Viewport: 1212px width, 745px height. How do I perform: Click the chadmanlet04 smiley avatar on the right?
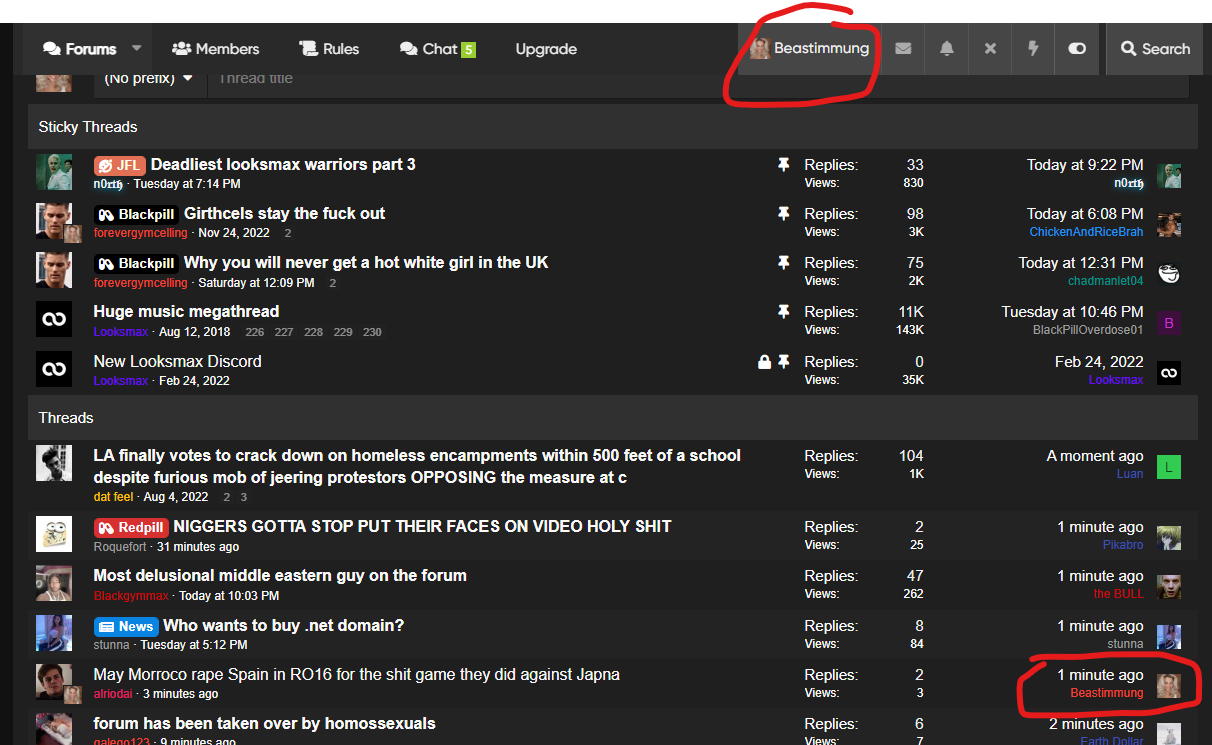[x=1169, y=274]
